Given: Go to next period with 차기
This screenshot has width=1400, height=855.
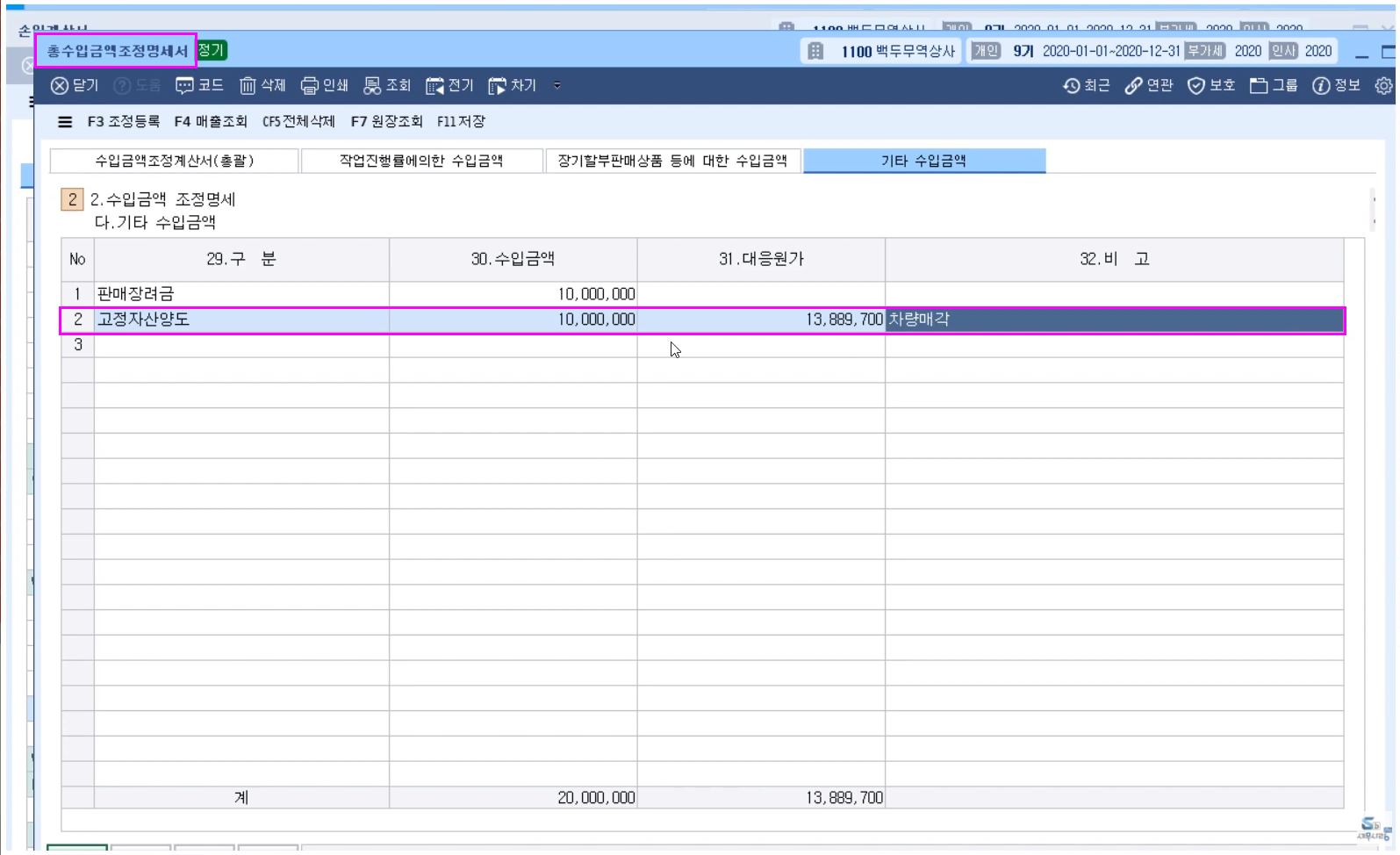Looking at the screenshot, I should coord(498,86).
